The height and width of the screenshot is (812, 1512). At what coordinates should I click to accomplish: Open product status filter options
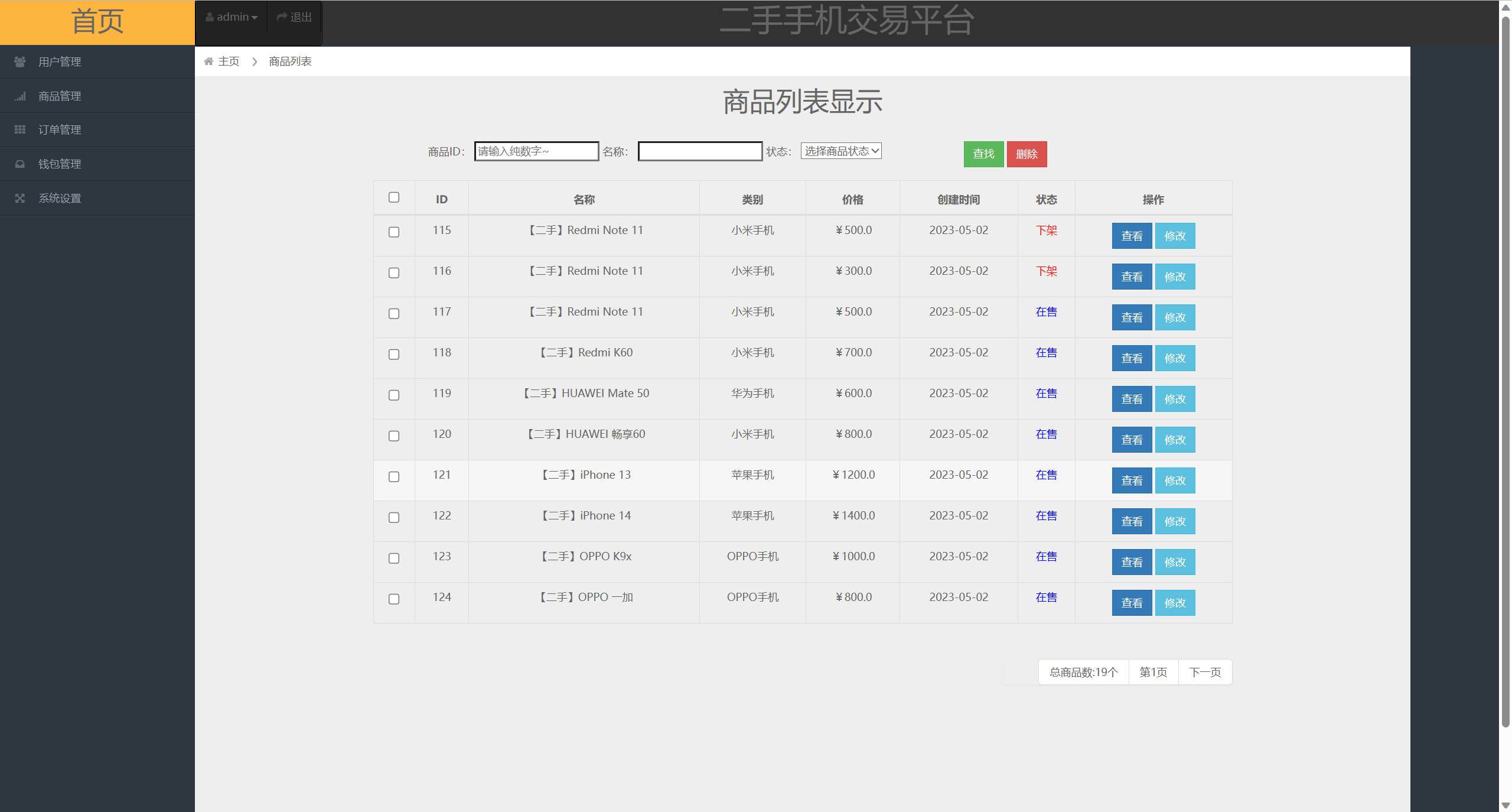(840, 151)
